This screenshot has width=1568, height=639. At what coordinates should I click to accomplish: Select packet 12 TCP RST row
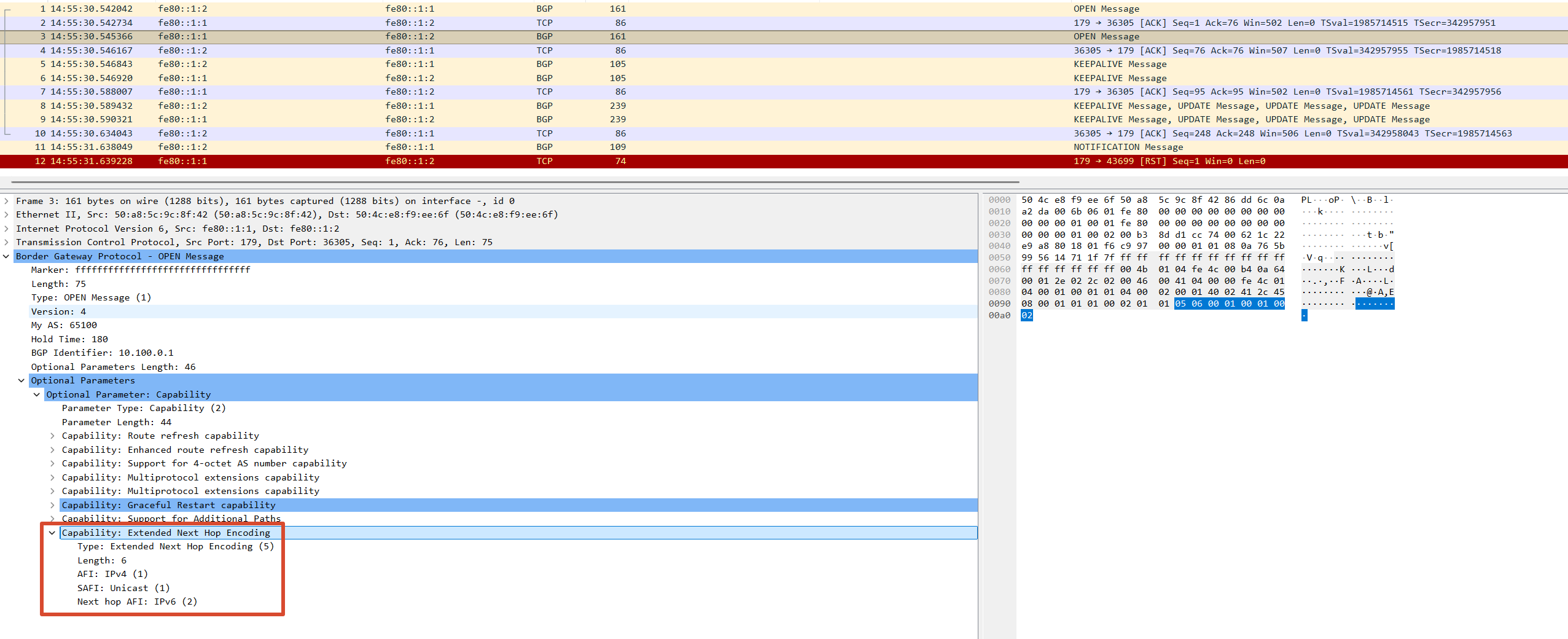pyautogui.click(x=784, y=161)
